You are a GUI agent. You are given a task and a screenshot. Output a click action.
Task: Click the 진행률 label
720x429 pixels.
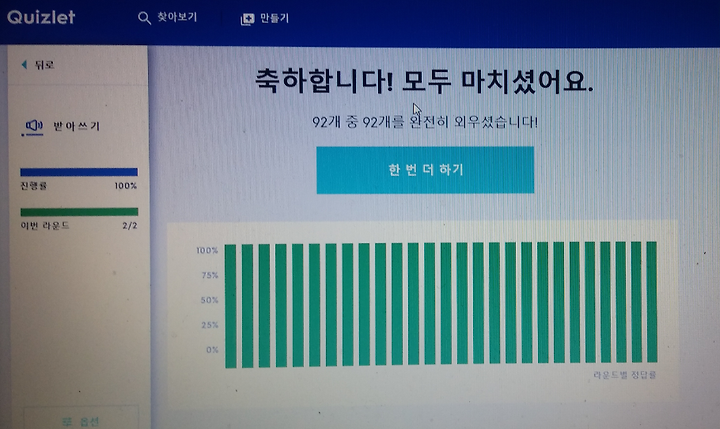click(34, 186)
